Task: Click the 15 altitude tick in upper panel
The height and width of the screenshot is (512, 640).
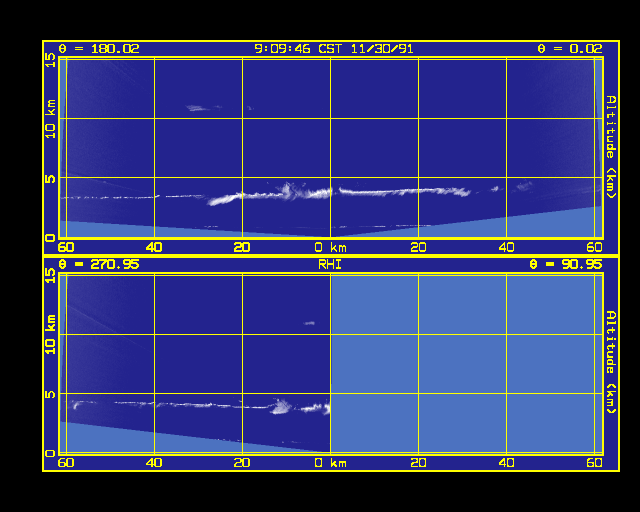Action: [50, 60]
